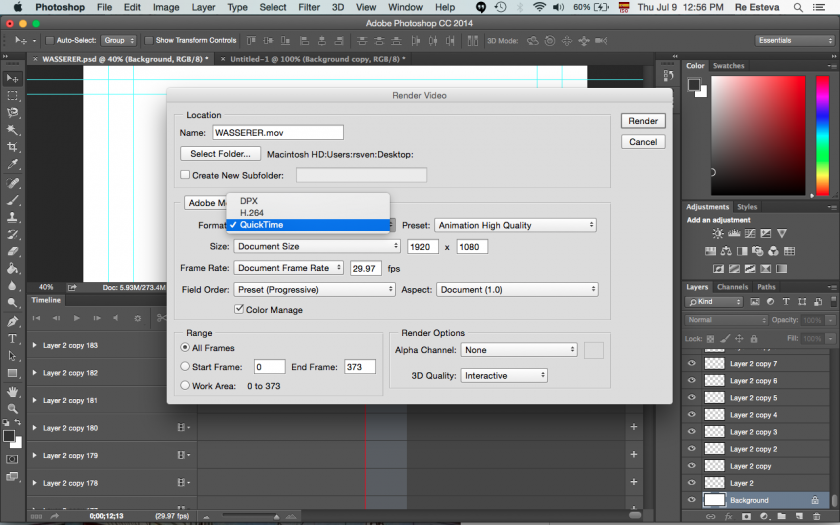This screenshot has width=840, height=525.
Task: Open the Frame Rate dropdown
Action: 289,268
